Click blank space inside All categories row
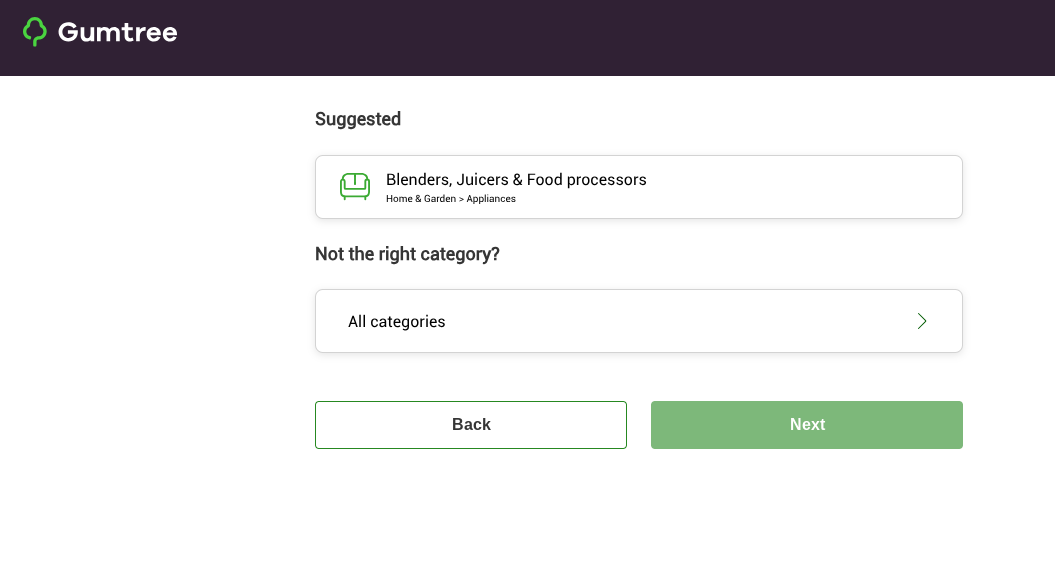This screenshot has height=572, width=1055. [680, 321]
